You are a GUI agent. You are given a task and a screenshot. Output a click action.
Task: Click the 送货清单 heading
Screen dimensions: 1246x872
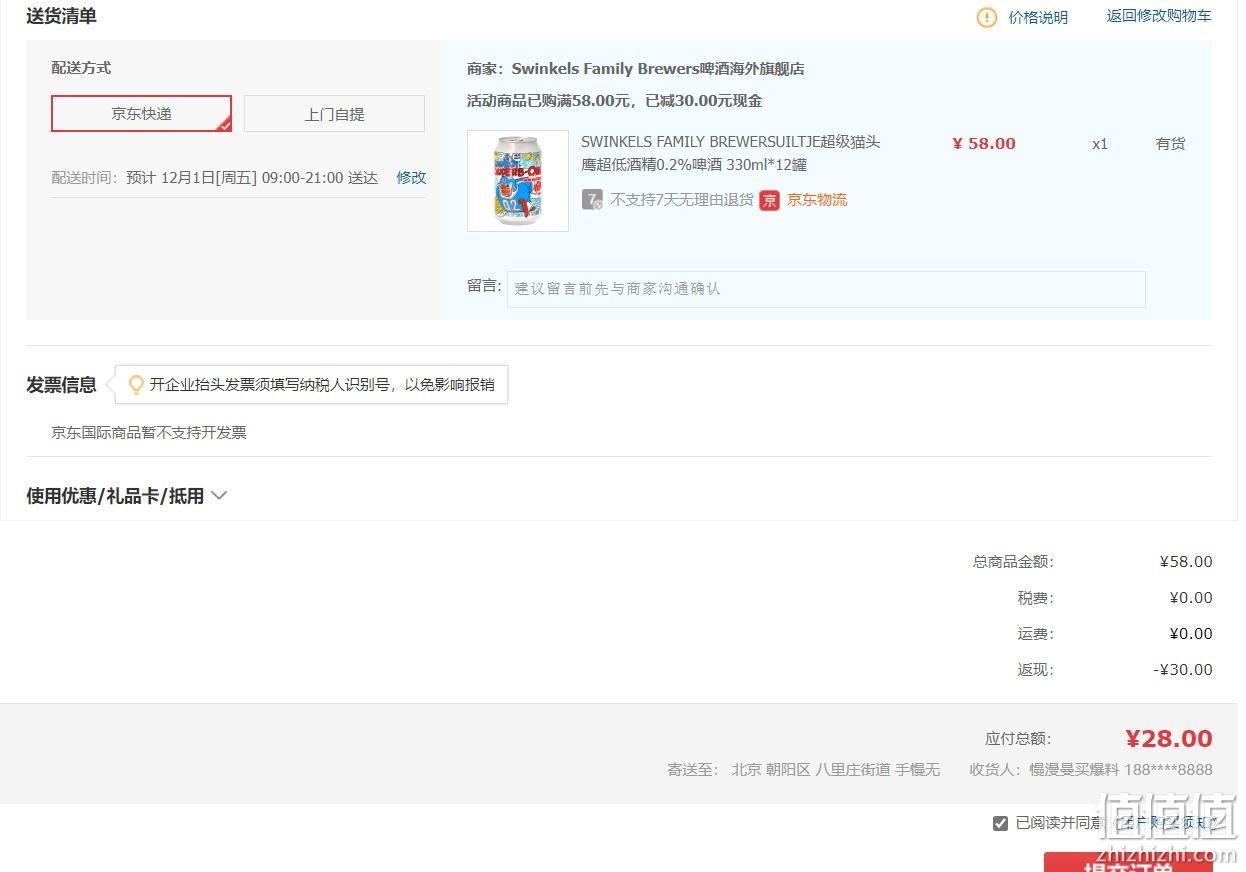click(61, 16)
